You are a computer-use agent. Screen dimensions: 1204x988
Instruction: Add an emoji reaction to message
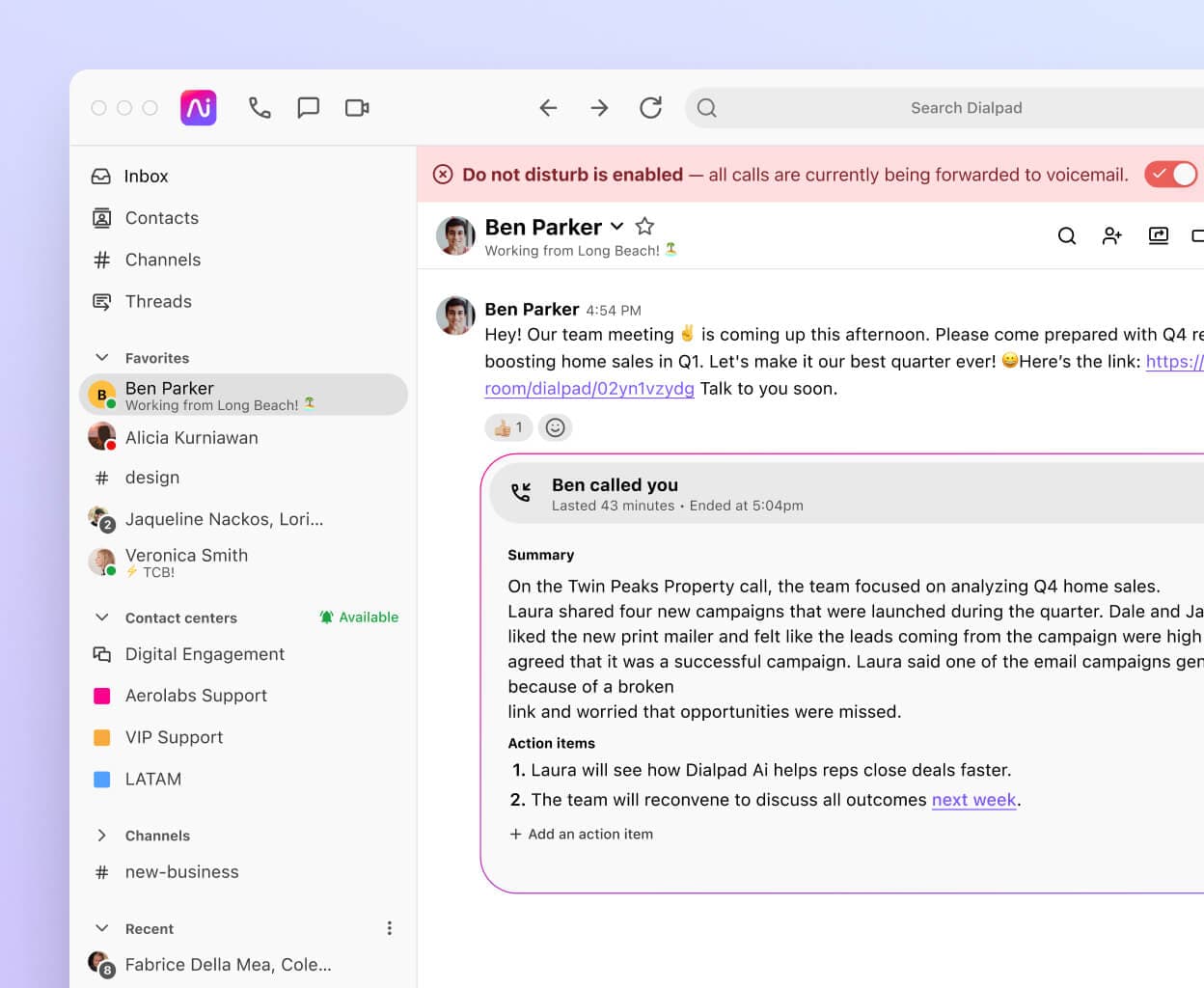[555, 427]
